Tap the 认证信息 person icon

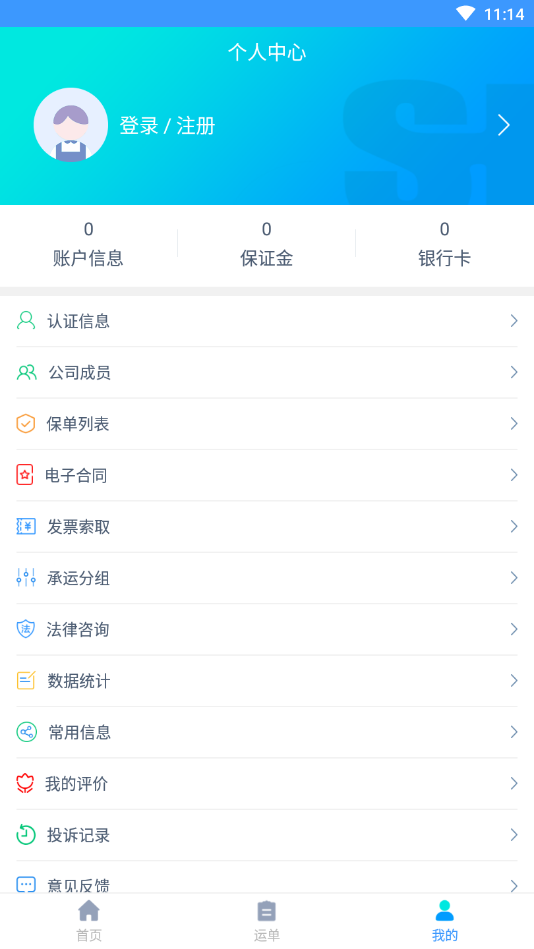[x=25, y=320]
